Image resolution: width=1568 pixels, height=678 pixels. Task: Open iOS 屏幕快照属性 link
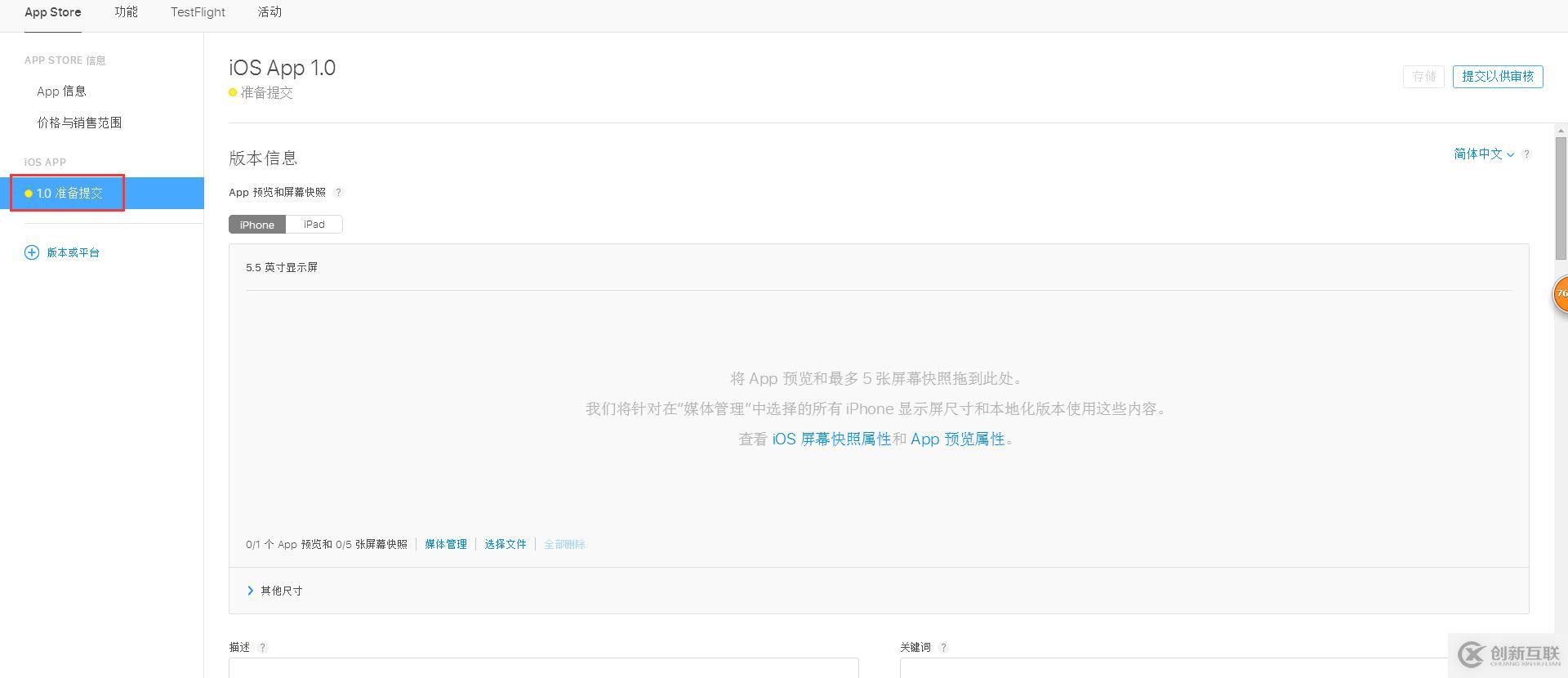tap(831, 439)
